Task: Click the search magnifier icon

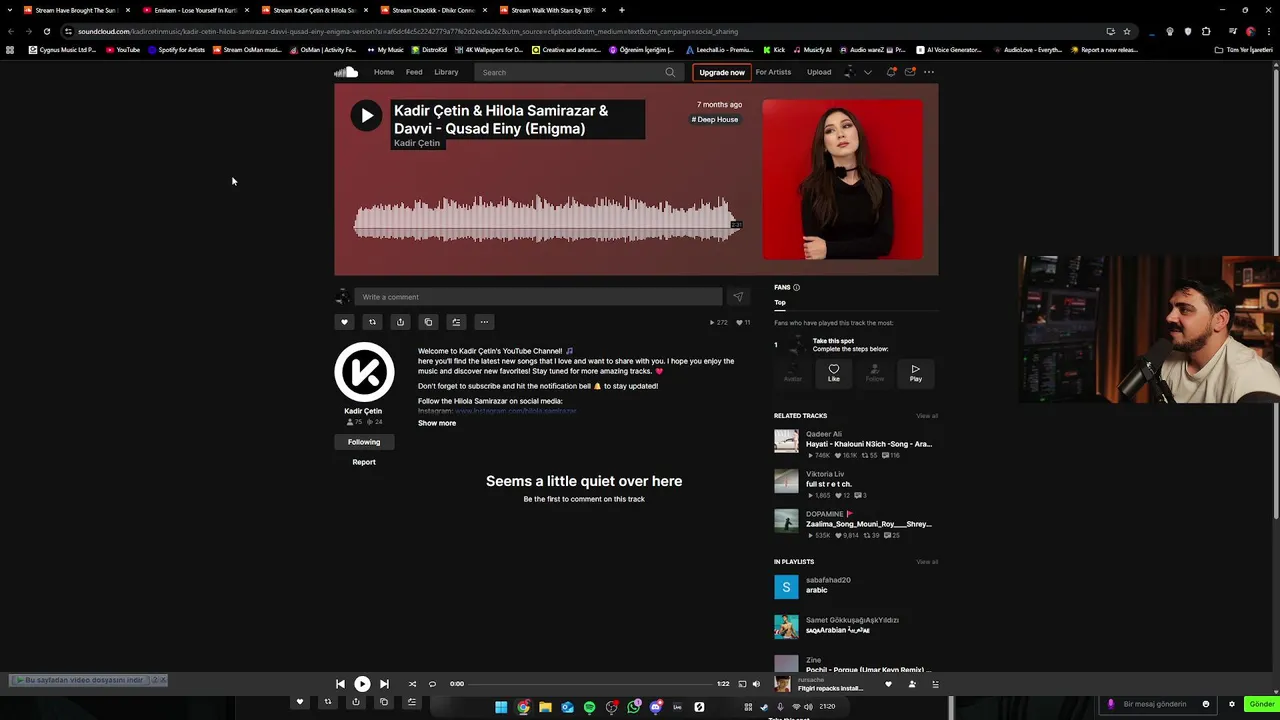Action: point(670,72)
